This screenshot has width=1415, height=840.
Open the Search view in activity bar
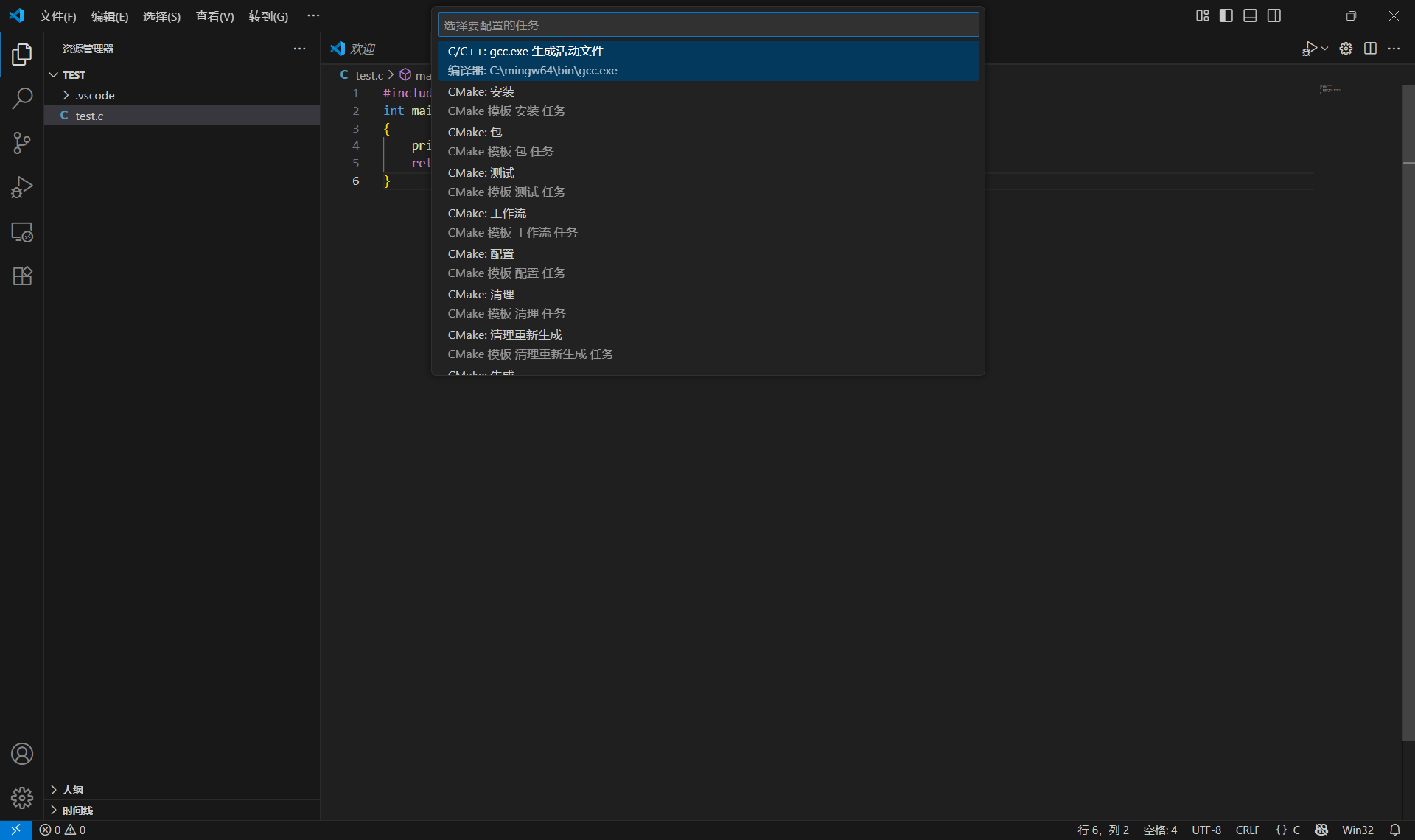[x=22, y=97]
